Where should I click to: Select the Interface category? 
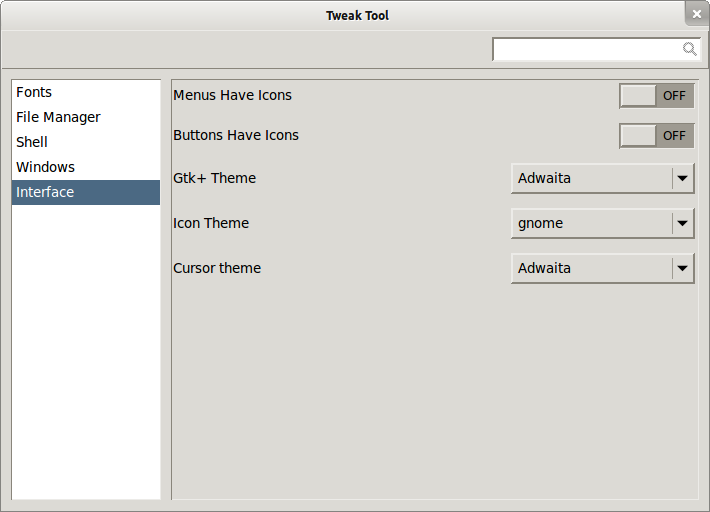[45, 192]
